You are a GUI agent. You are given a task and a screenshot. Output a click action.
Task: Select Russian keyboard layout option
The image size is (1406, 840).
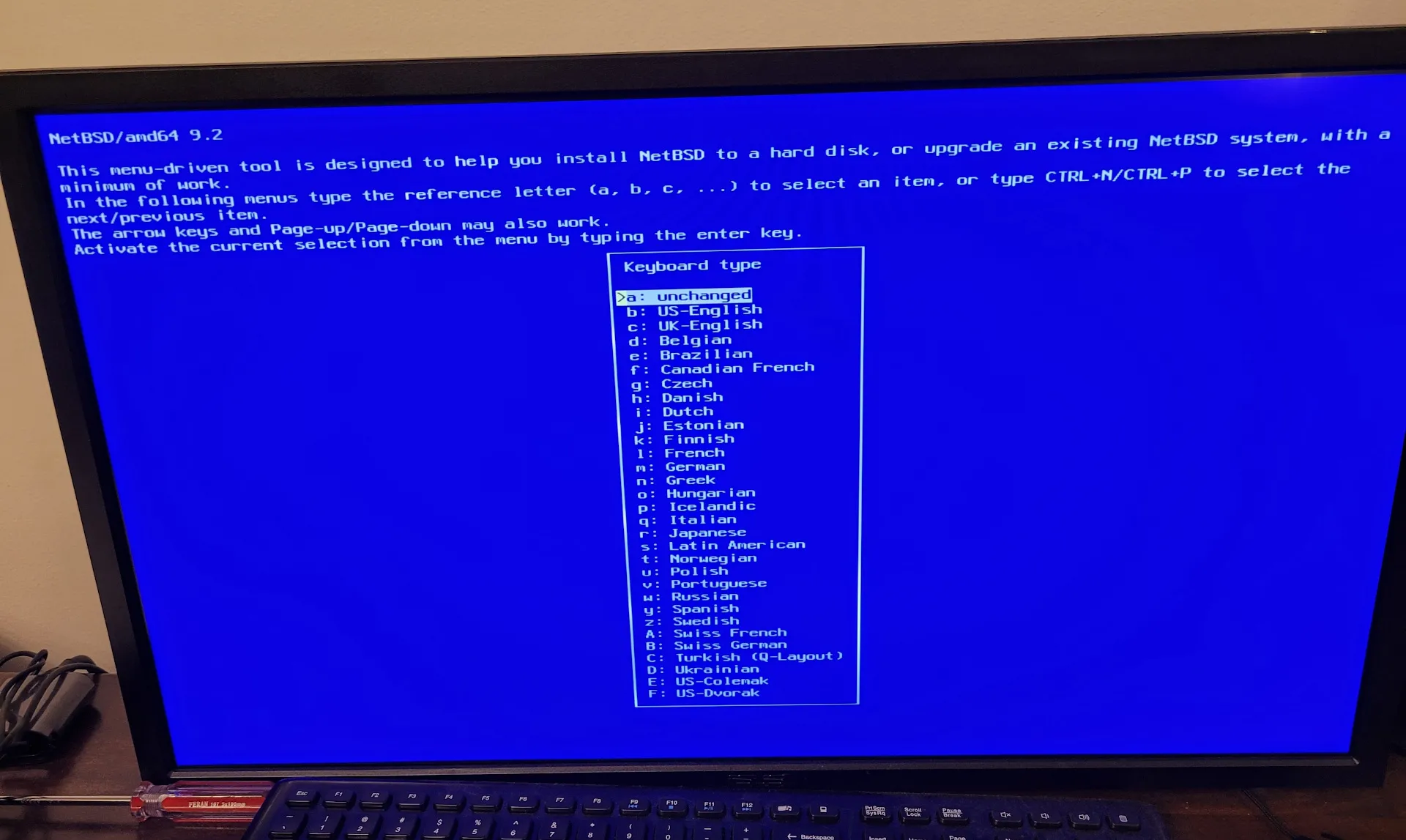pyautogui.click(x=691, y=597)
